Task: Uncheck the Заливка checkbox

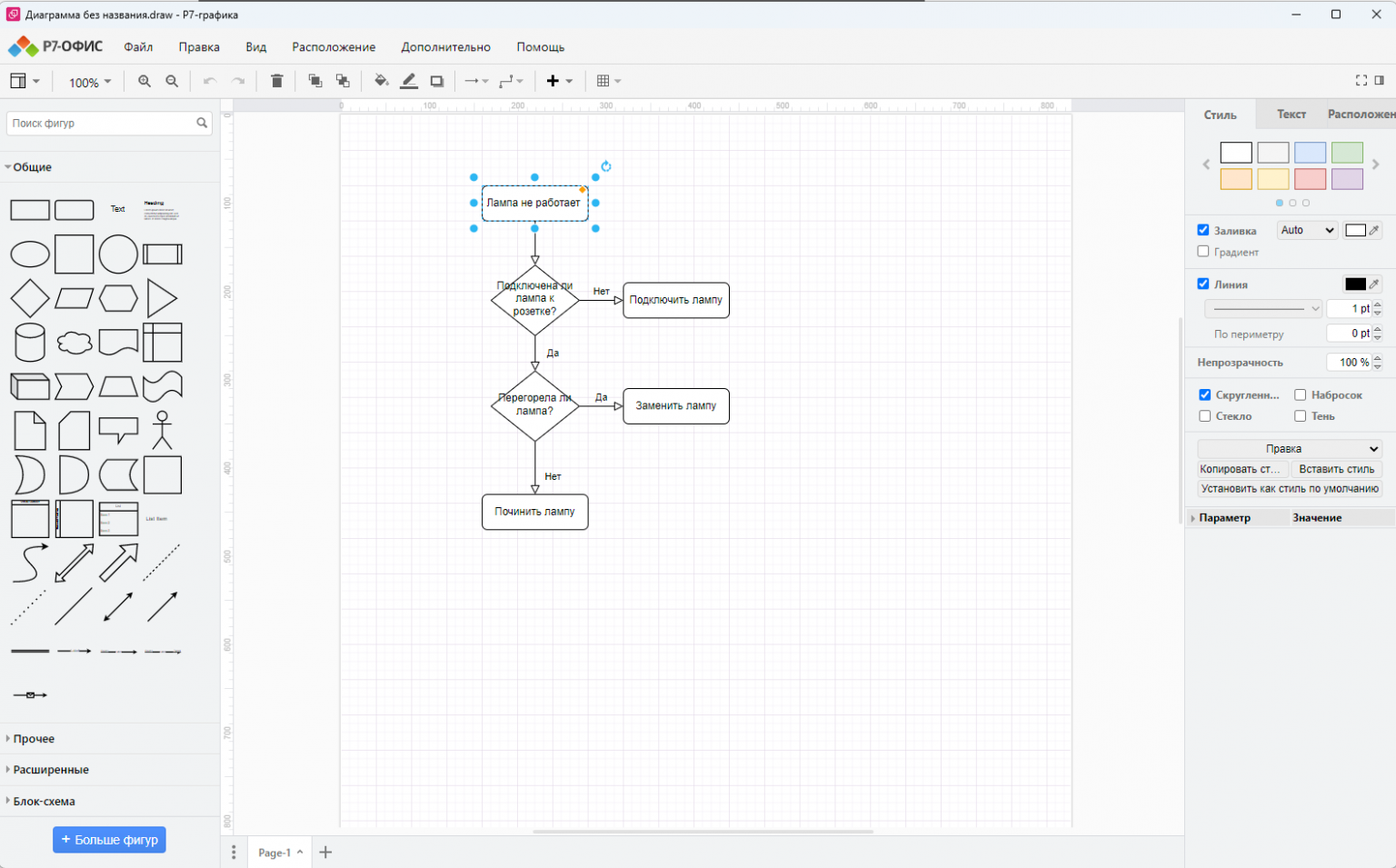Action: (x=1203, y=230)
